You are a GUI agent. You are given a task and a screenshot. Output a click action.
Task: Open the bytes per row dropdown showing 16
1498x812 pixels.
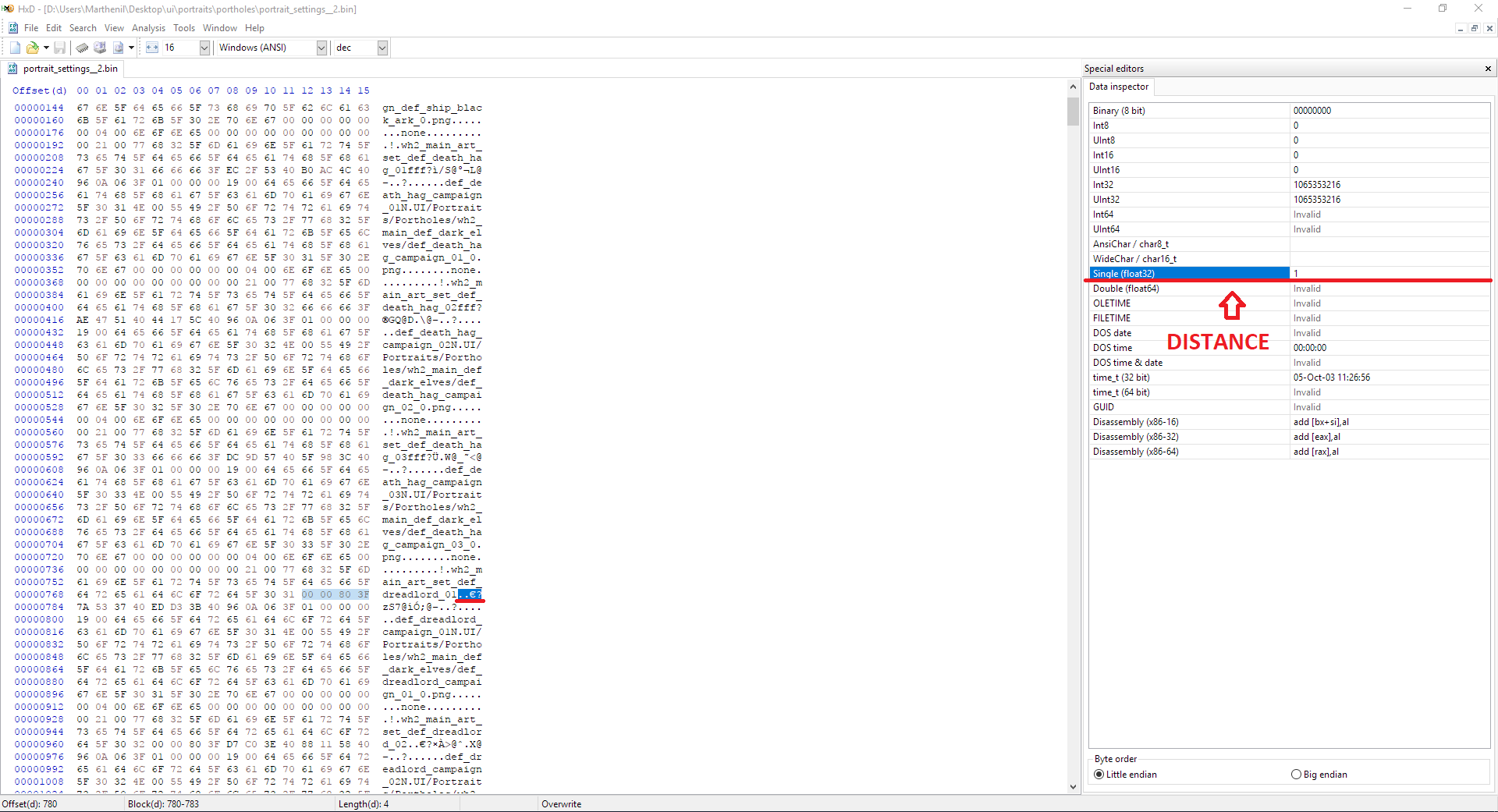coord(204,48)
